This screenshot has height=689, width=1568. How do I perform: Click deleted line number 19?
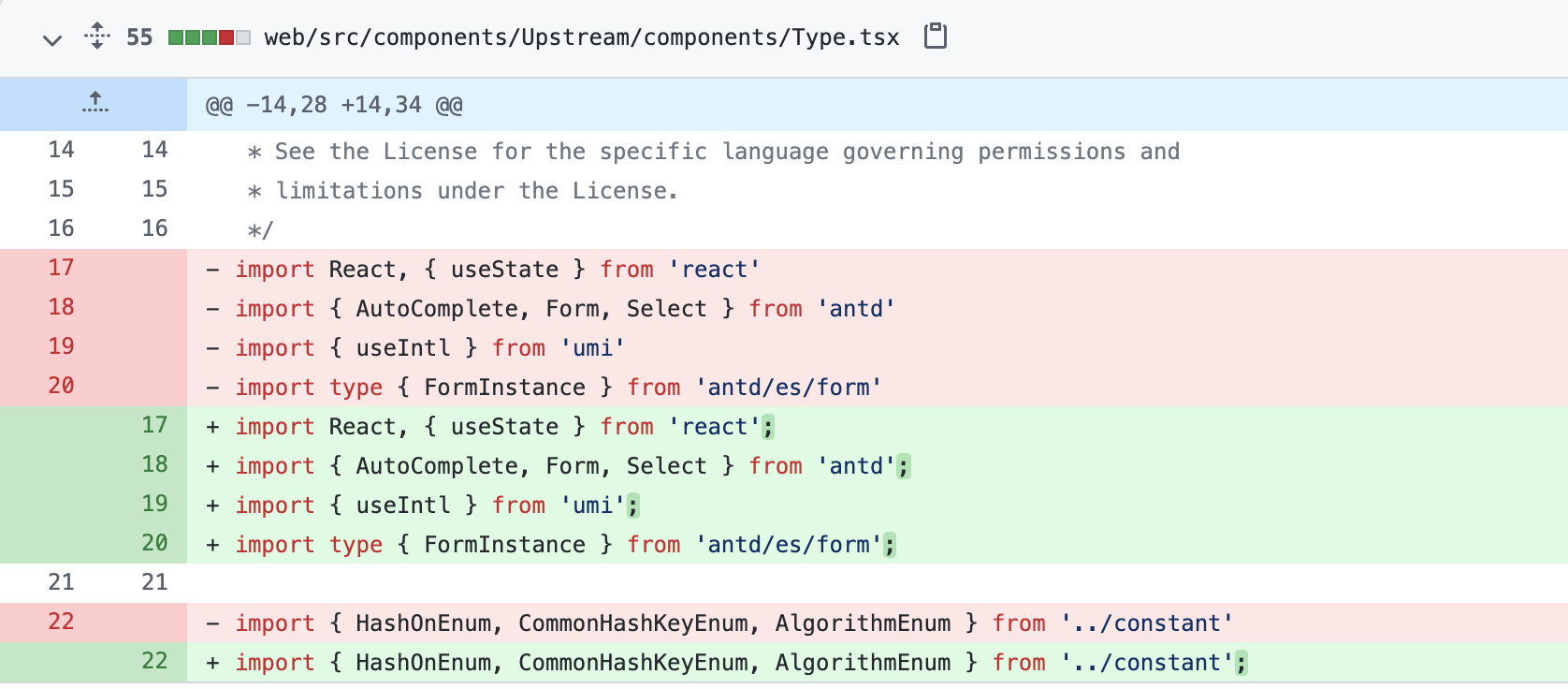pyautogui.click(x=61, y=346)
